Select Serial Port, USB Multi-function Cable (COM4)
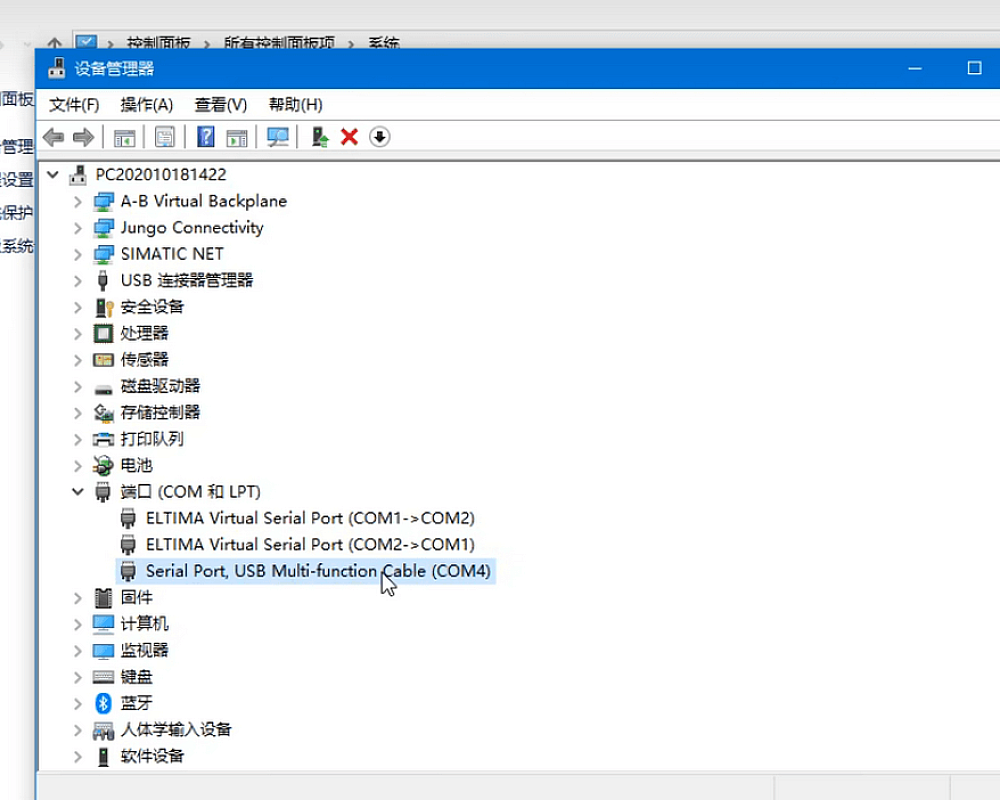Screen dimensions: 1000x800 318,571
